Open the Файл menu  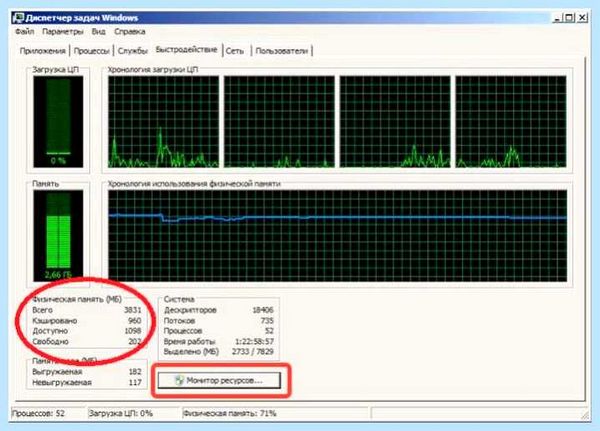24,31
